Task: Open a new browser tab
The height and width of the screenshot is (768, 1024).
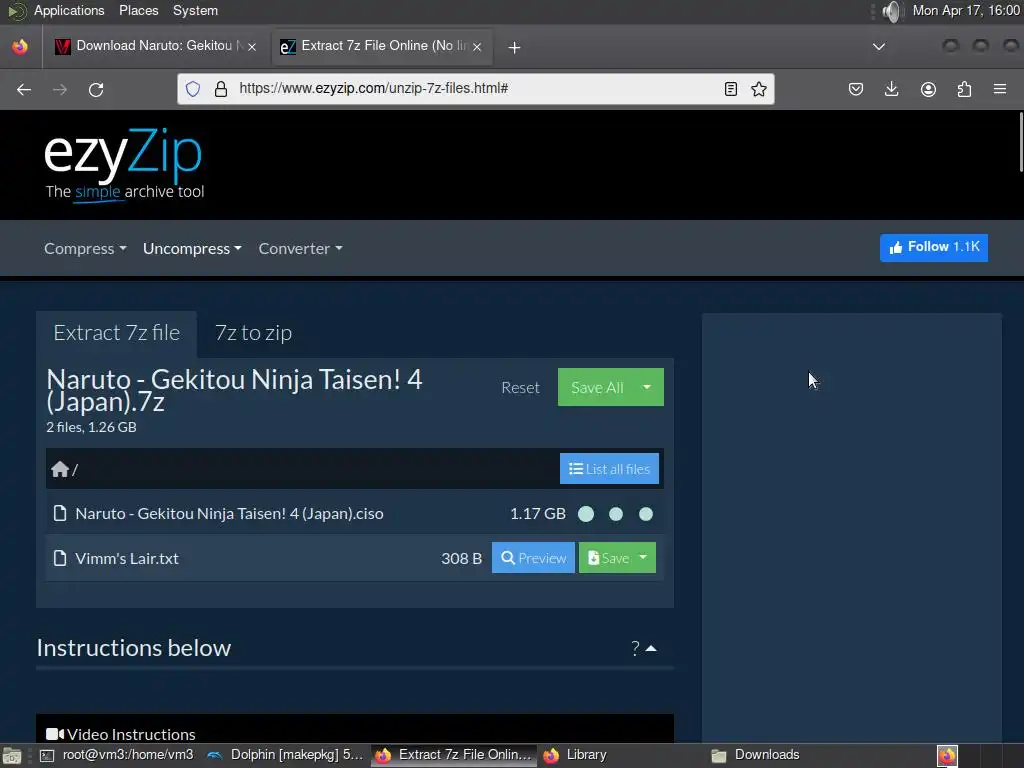Action: (x=514, y=48)
